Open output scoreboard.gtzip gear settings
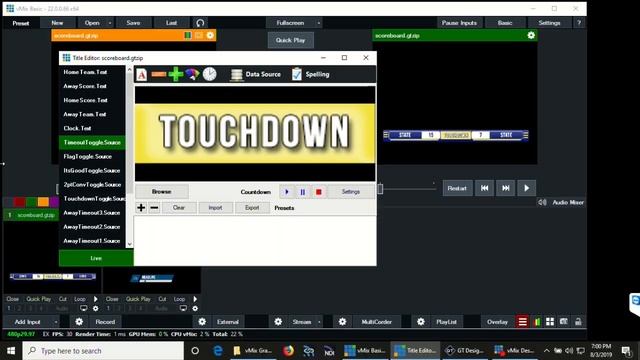Screen dimensions: 640x360 tap(531, 36)
